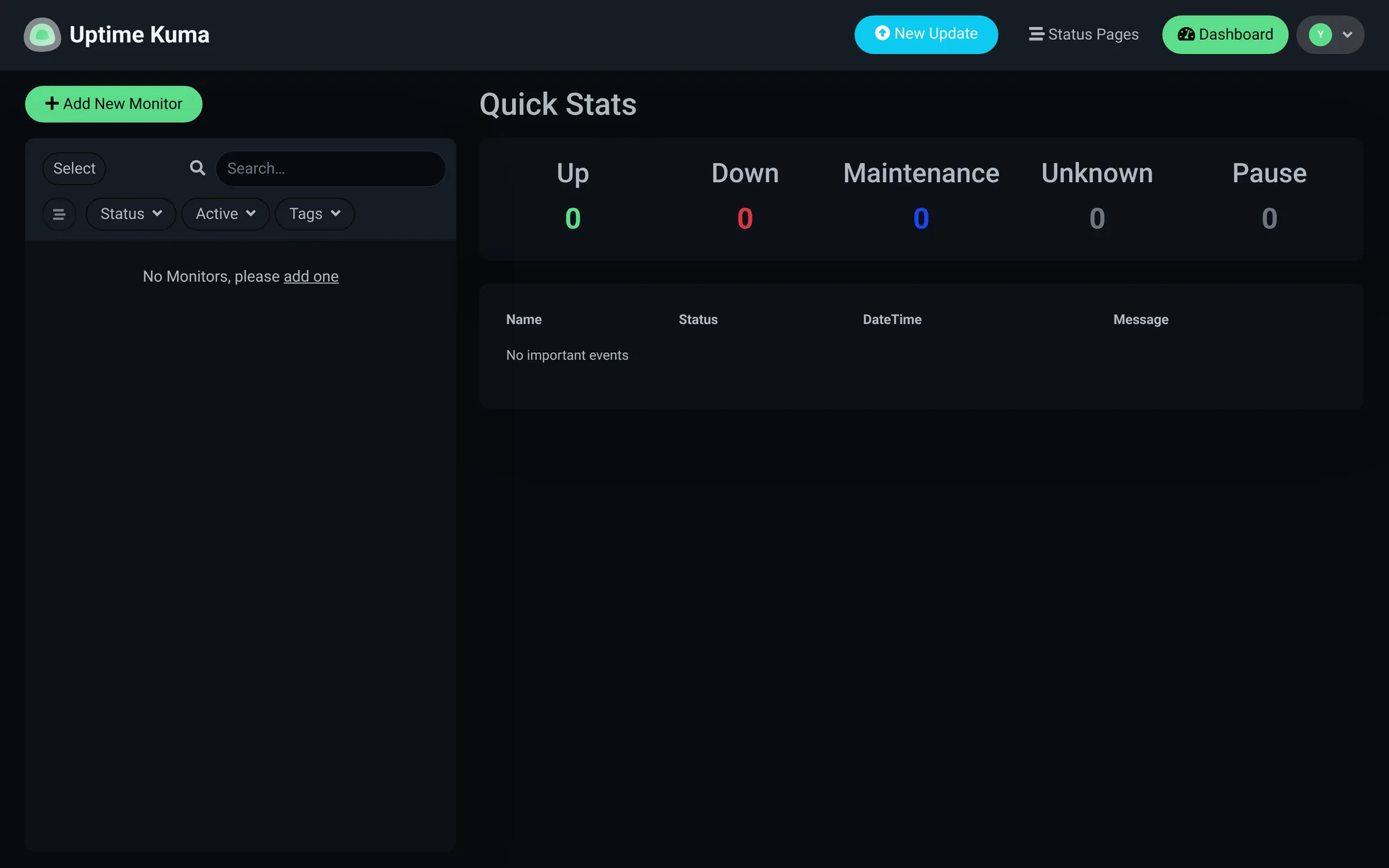Click the Status column header in events table
Image resolution: width=1389 pixels, height=868 pixels.
698,320
